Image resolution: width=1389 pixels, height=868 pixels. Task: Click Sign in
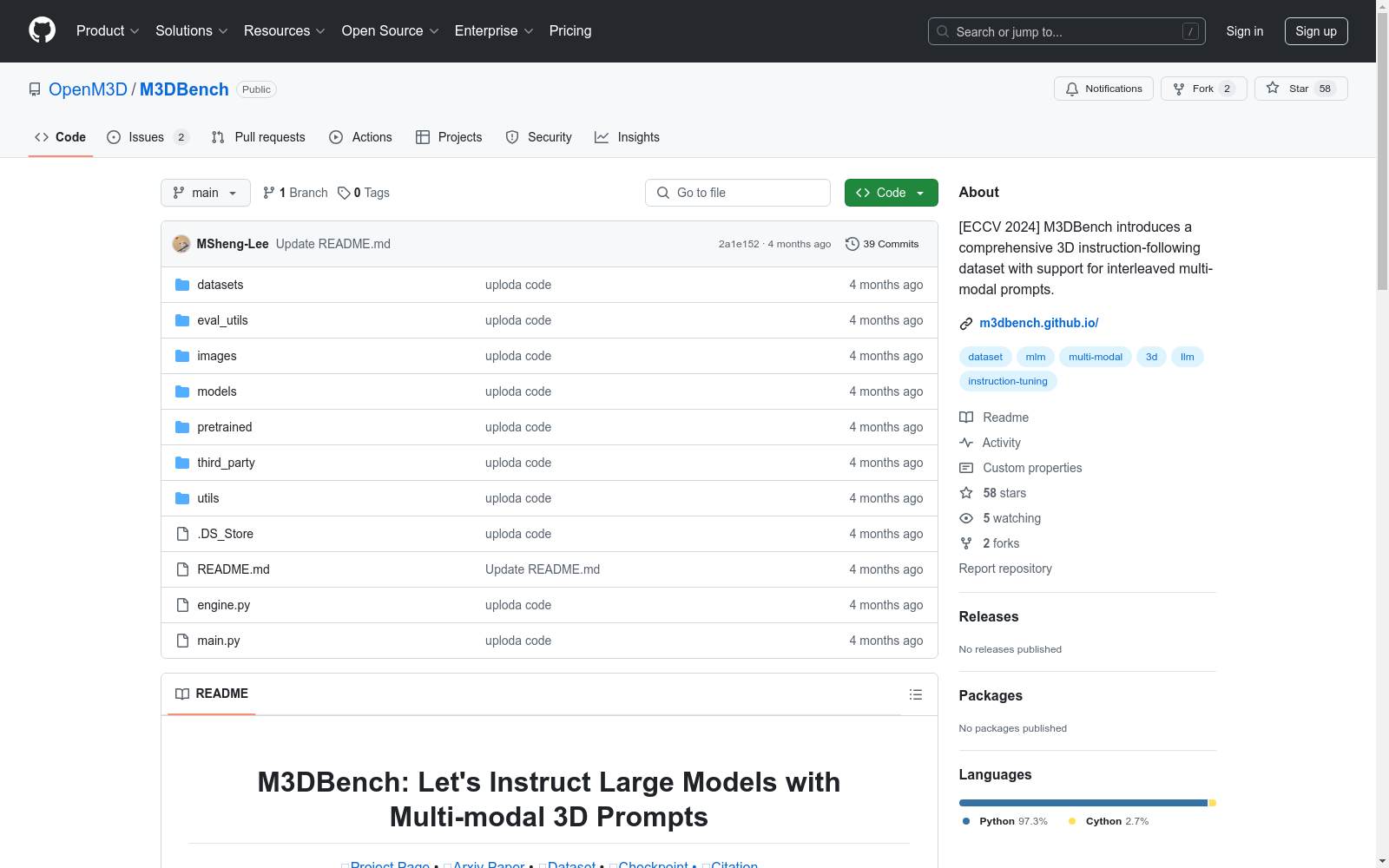[x=1245, y=31]
